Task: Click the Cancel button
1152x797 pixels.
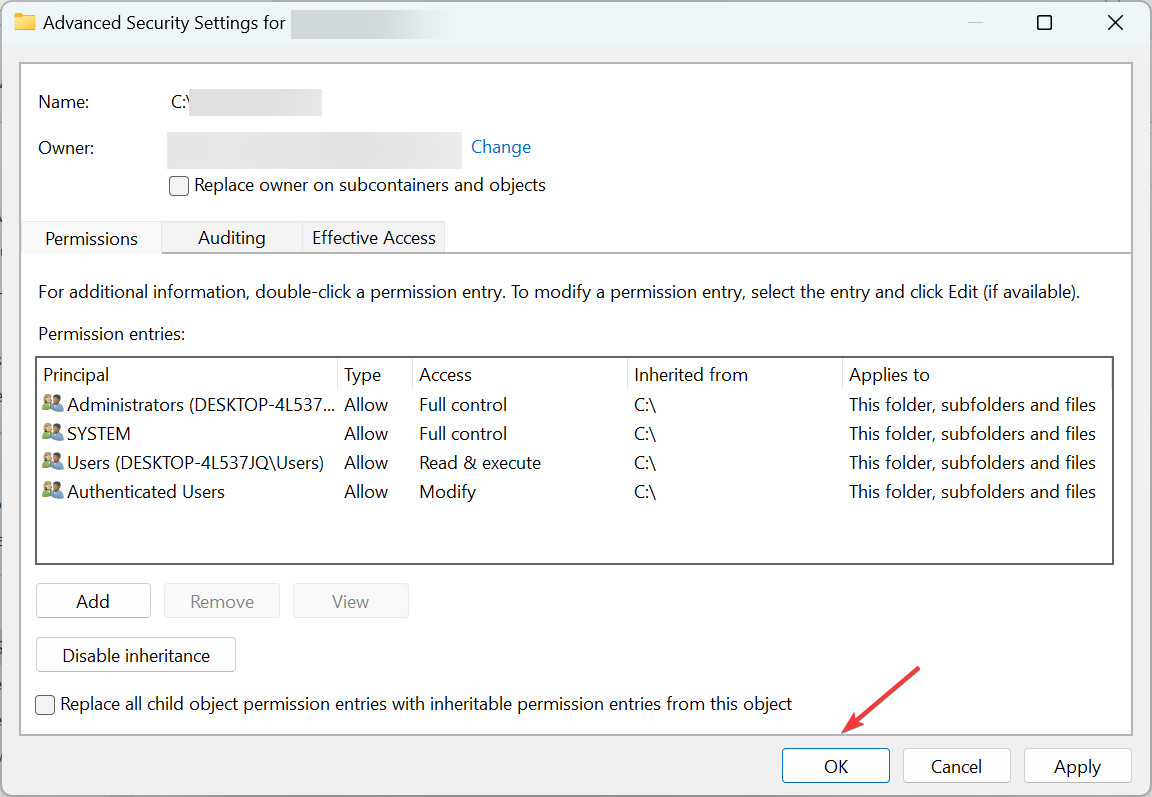Action: pyautogui.click(x=956, y=766)
